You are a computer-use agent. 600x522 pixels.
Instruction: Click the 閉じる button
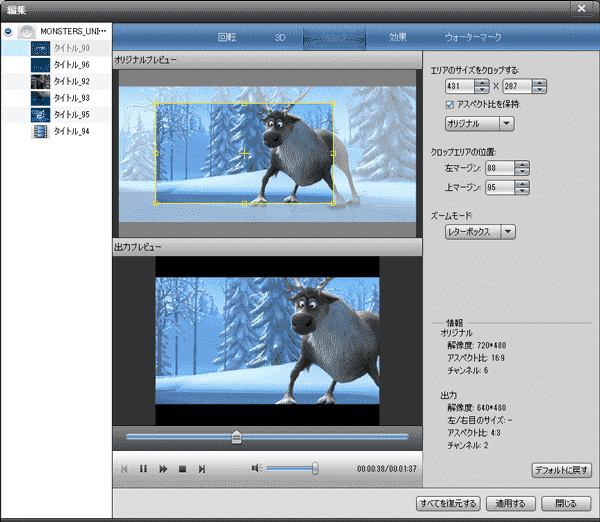(566, 503)
